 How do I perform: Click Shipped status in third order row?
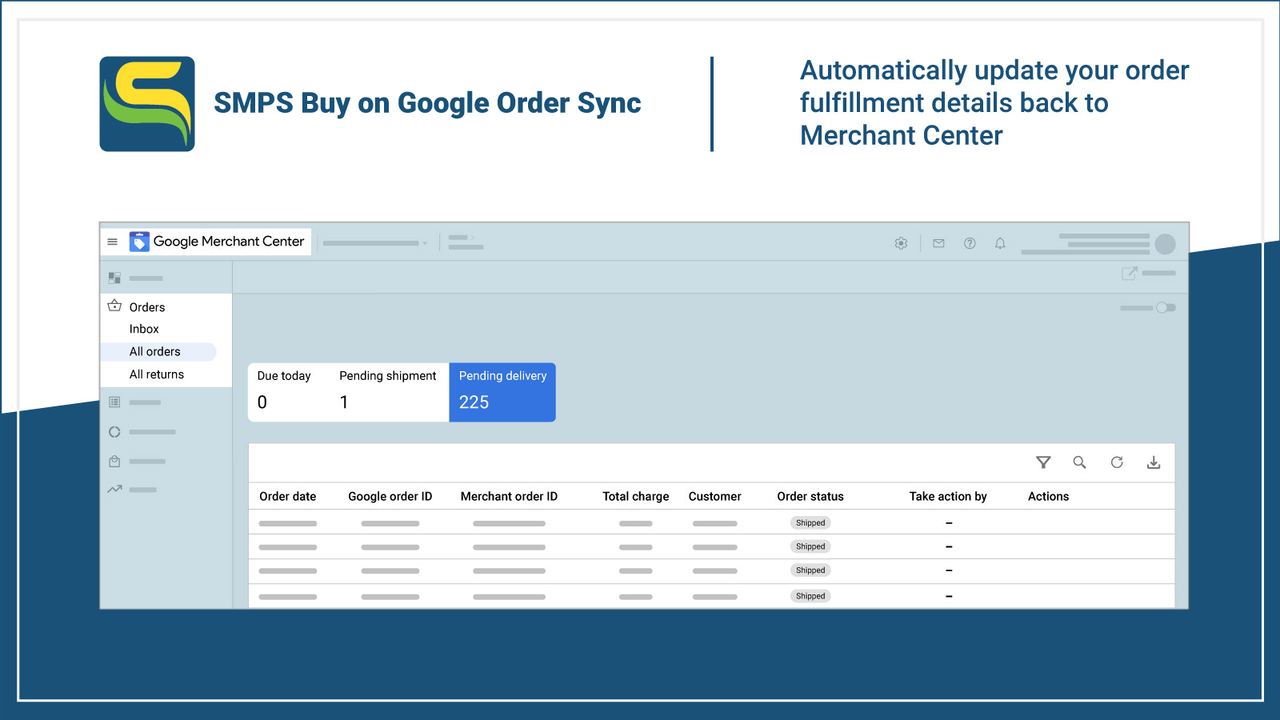(x=810, y=571)
